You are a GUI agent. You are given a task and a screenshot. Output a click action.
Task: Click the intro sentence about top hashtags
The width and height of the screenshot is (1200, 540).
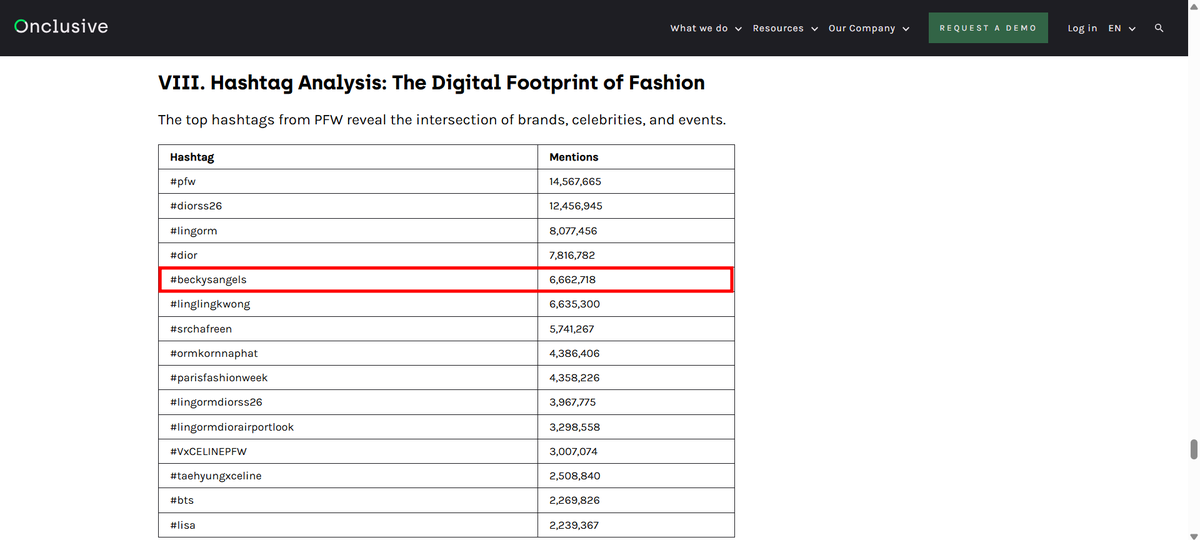pos(442,120)
